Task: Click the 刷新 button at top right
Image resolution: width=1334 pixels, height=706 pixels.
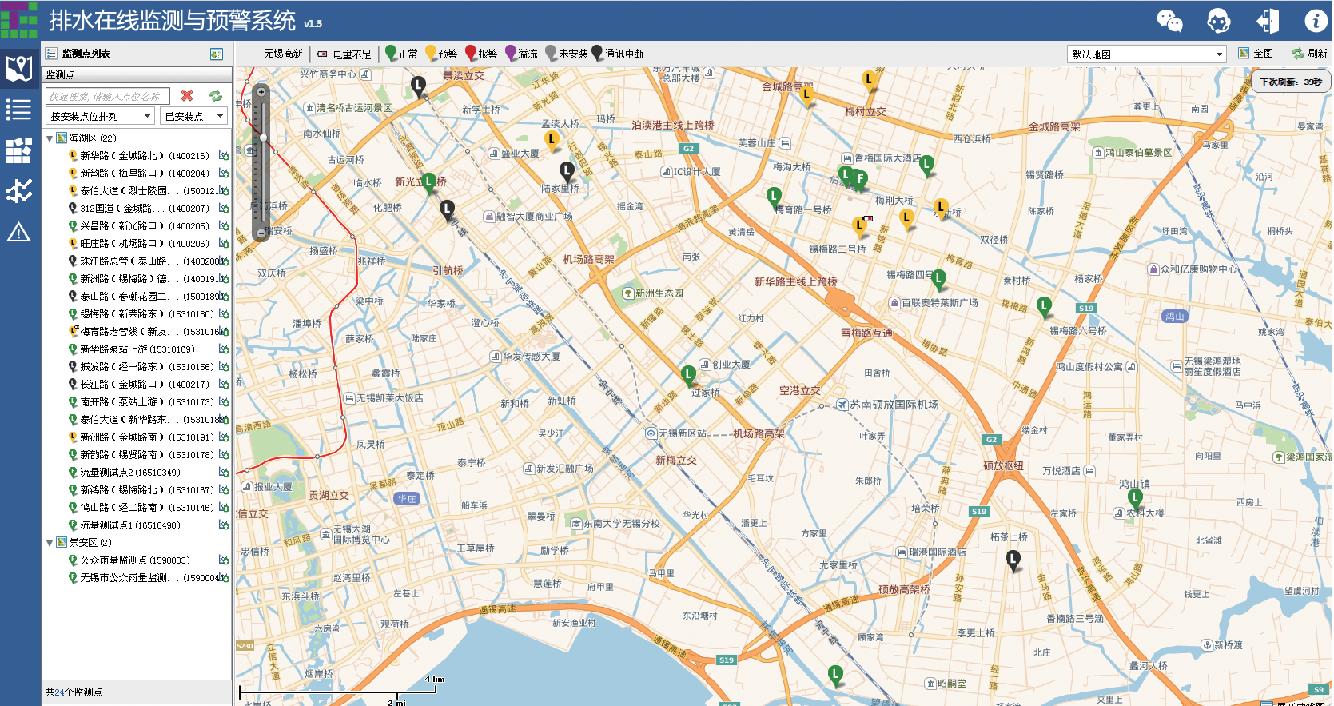Action: pos(1309,54)
